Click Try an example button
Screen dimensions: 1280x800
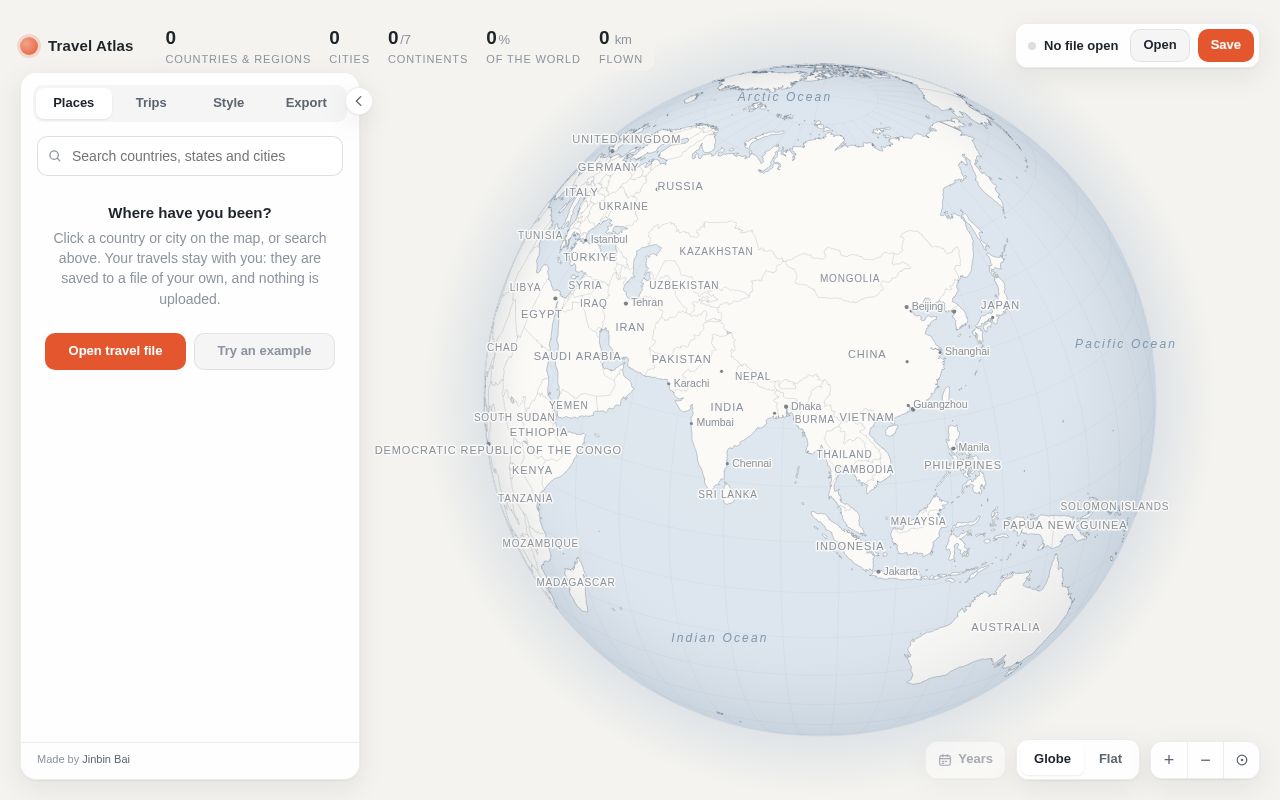pyautogui.click(x=264, y=351)
